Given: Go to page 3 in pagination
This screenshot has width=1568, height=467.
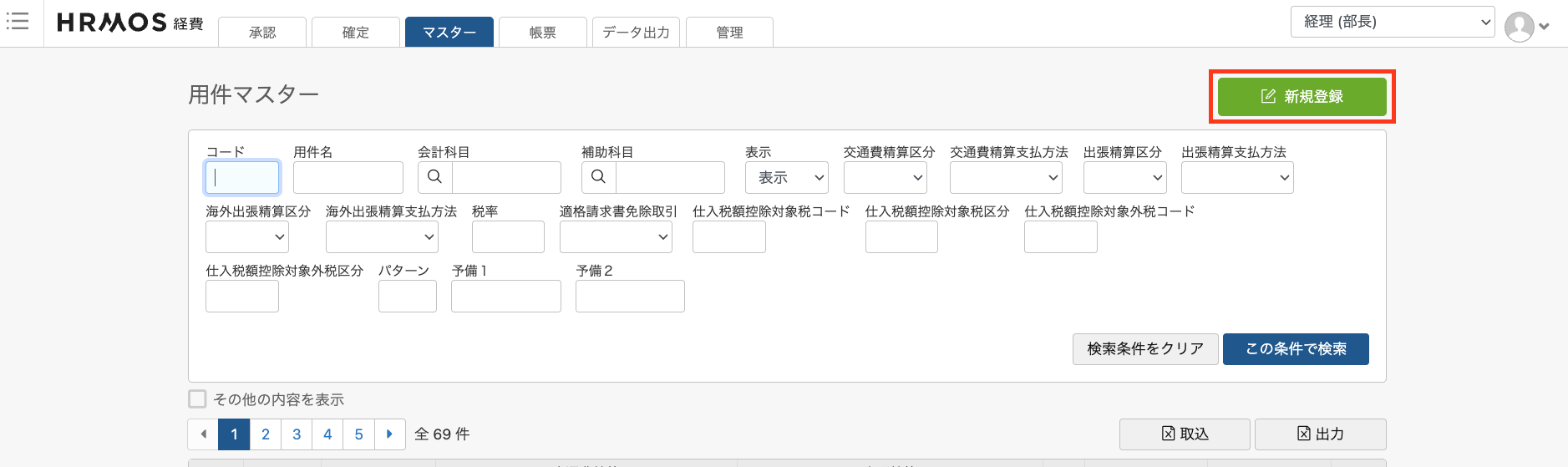Looking at the screenshot, I should click(x=297, y=434).
